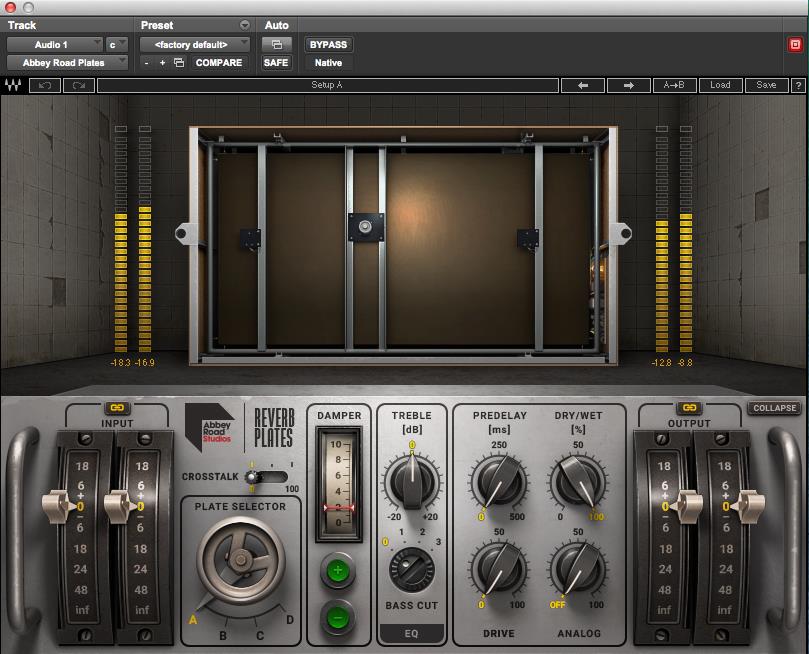Screen dimensions: 809x654
Task: Select plate B
Action: (x=223, y=635)
